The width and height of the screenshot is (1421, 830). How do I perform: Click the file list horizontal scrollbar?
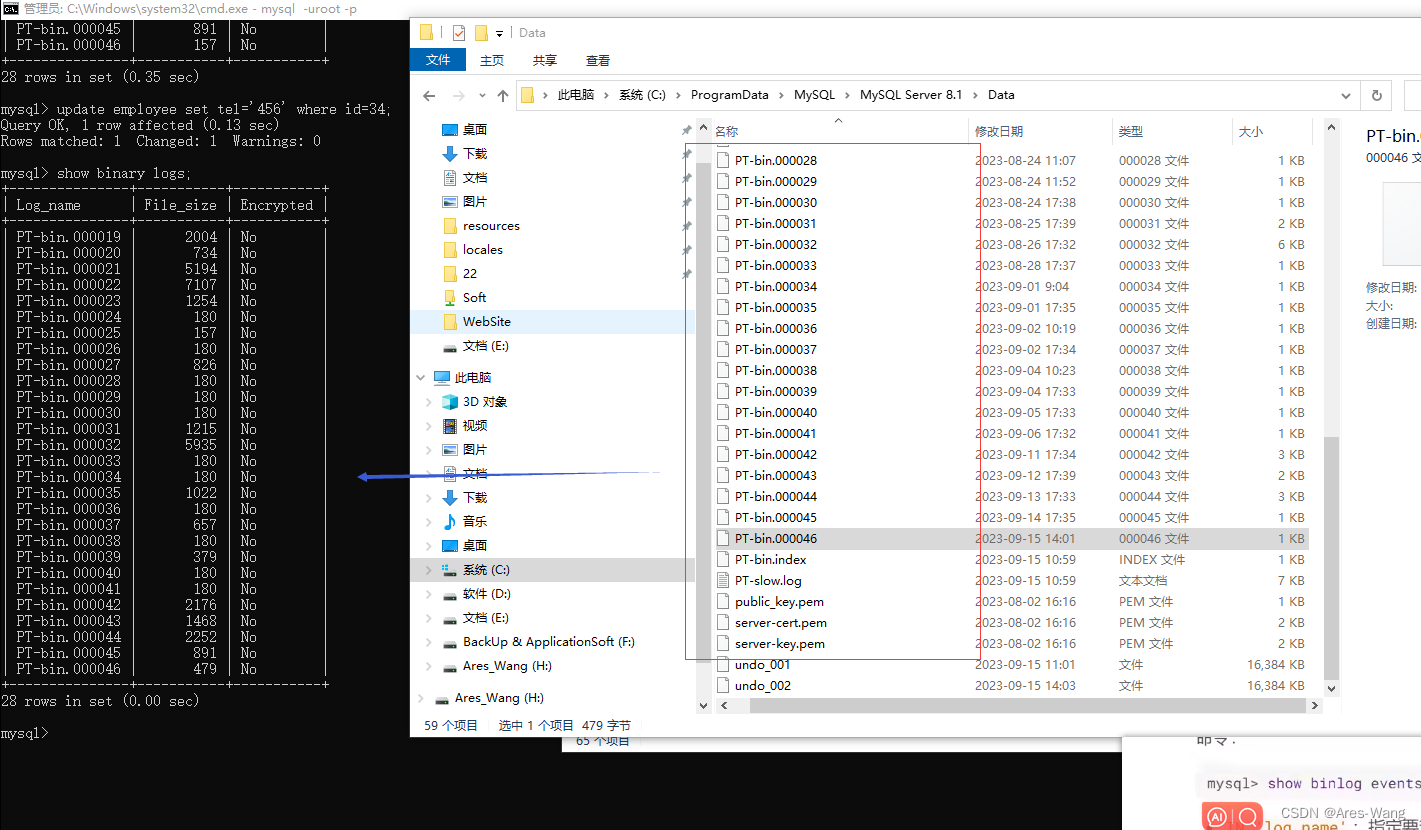(x=1028, y=705)
